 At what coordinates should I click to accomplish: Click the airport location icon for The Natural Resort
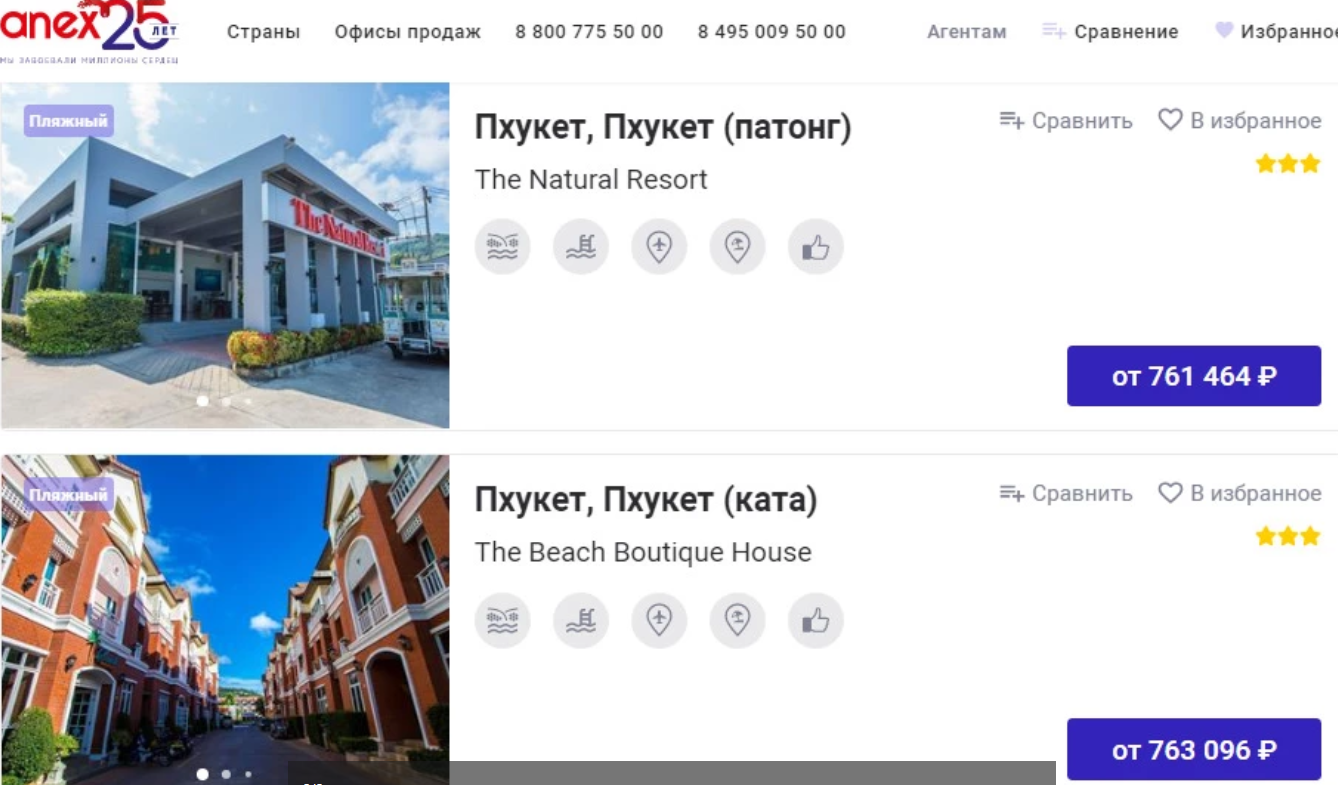[x=659, y=247]
